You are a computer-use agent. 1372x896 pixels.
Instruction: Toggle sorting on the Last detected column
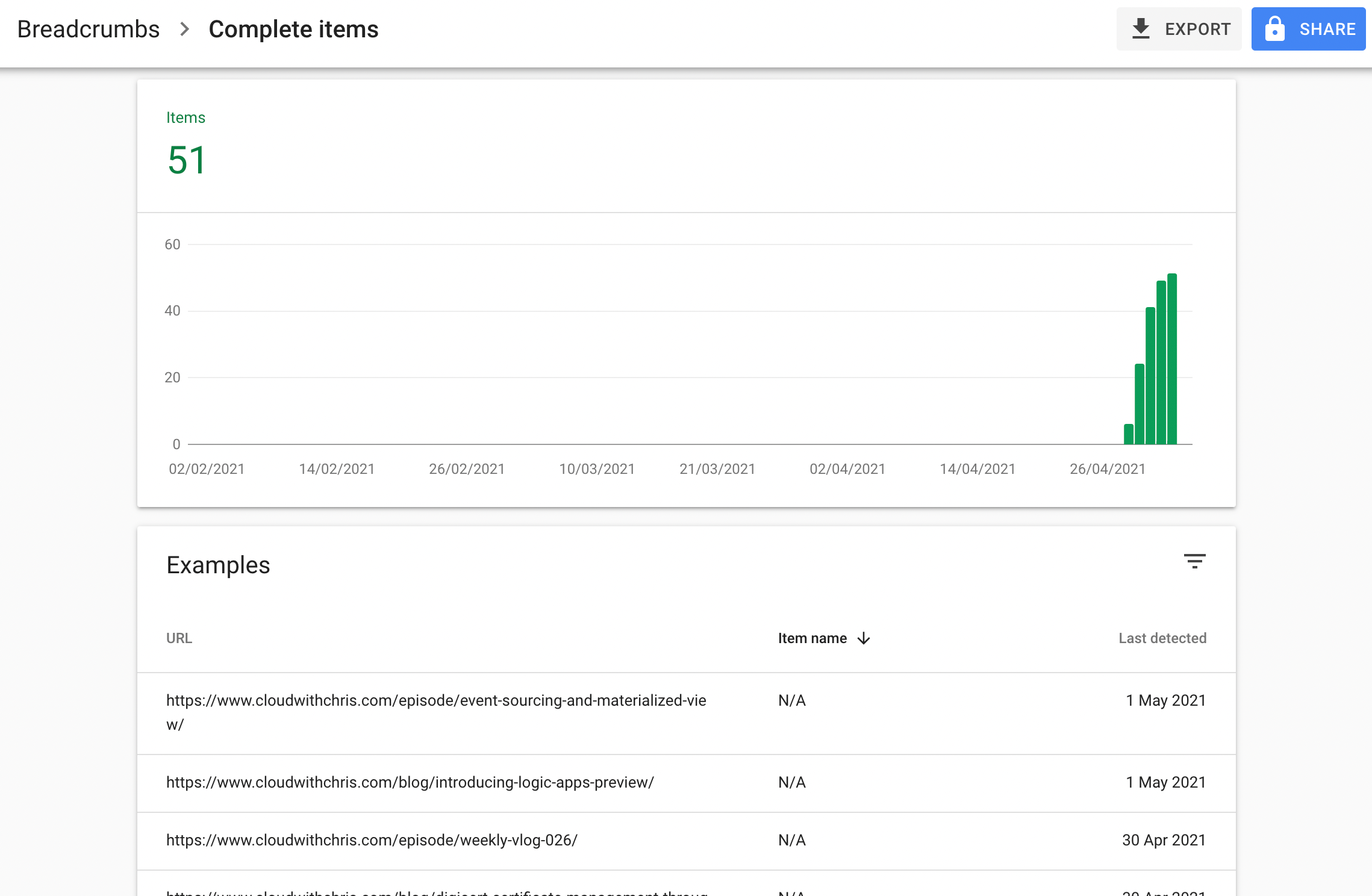coord(1162,638)
